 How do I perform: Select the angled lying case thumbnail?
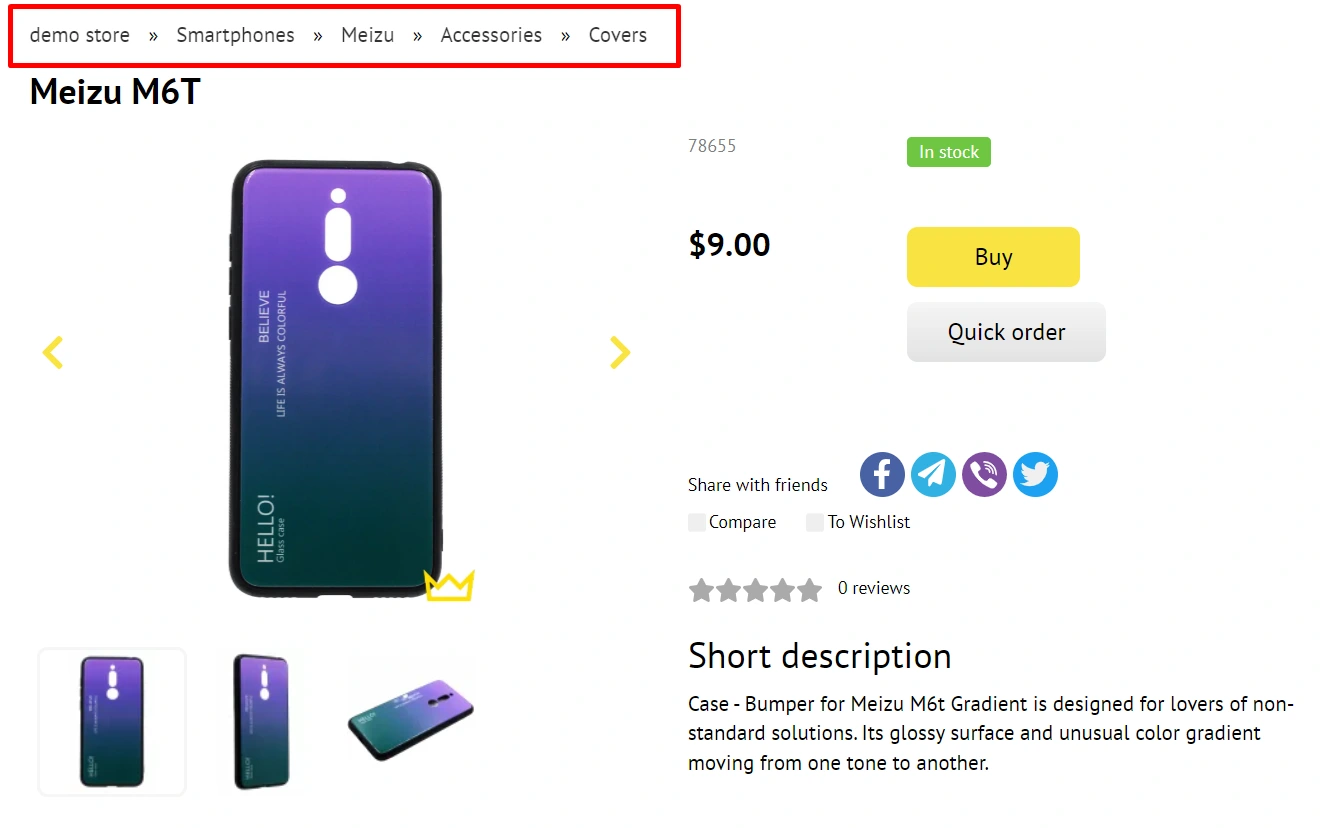411,720
